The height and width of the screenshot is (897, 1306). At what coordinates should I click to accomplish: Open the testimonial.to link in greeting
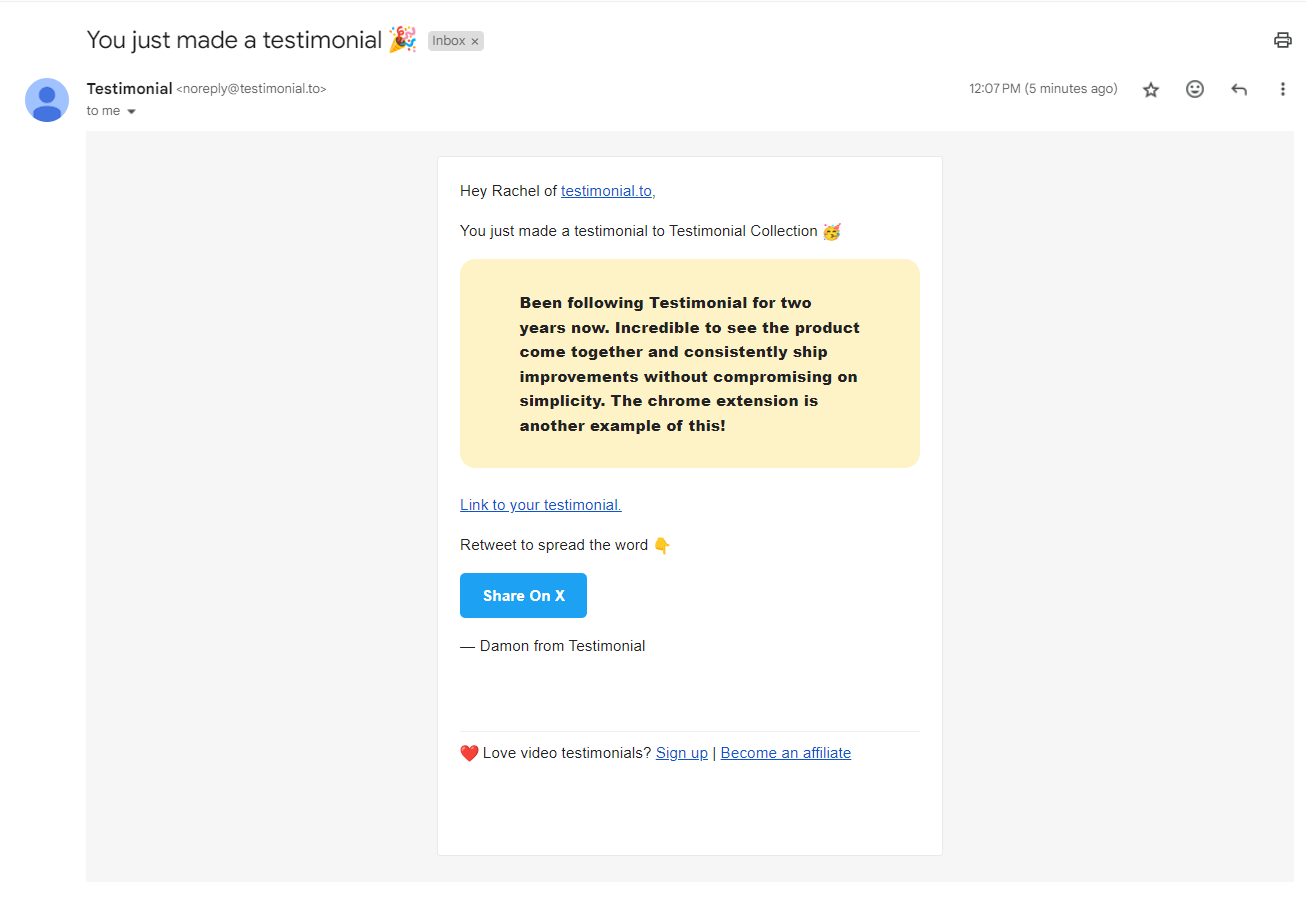click(608, 190)
